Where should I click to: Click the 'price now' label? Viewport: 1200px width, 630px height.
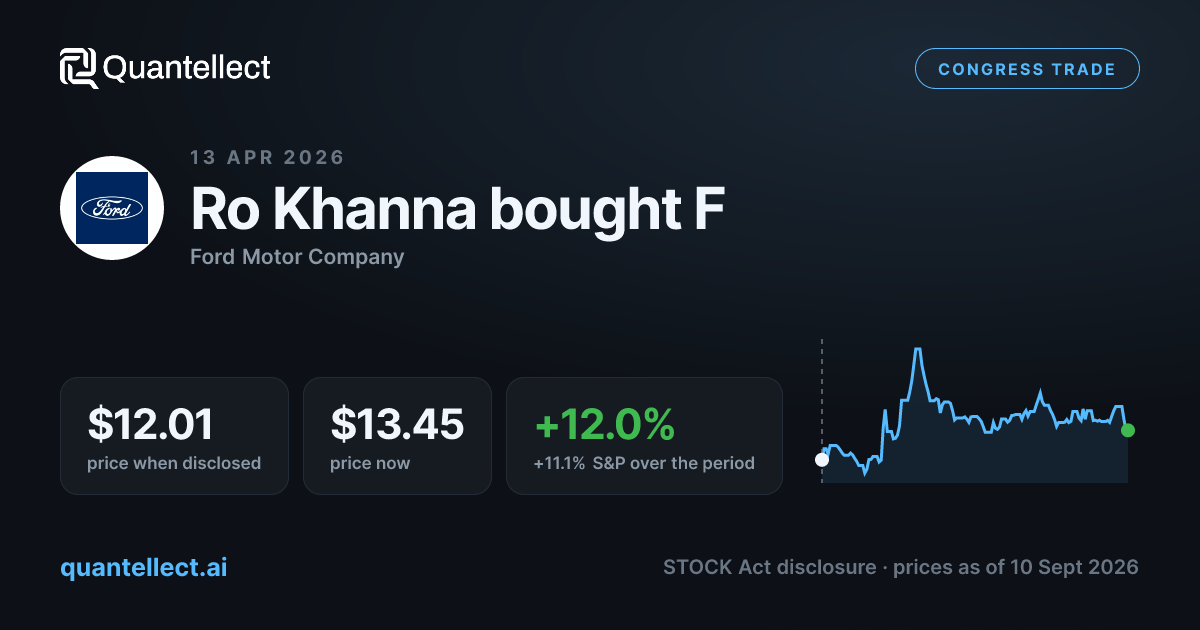pyautogui.click(x=370, y=463)
